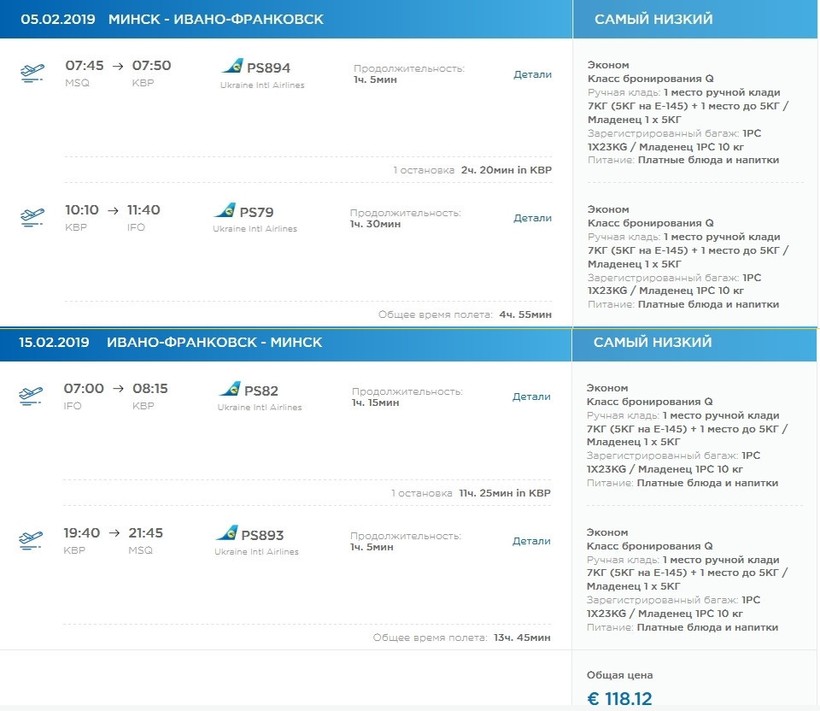The image size is (820, 711).
Task: Click the Ukraine Intl Airlines logo beside PS79
Action: (x=225, y=211)
